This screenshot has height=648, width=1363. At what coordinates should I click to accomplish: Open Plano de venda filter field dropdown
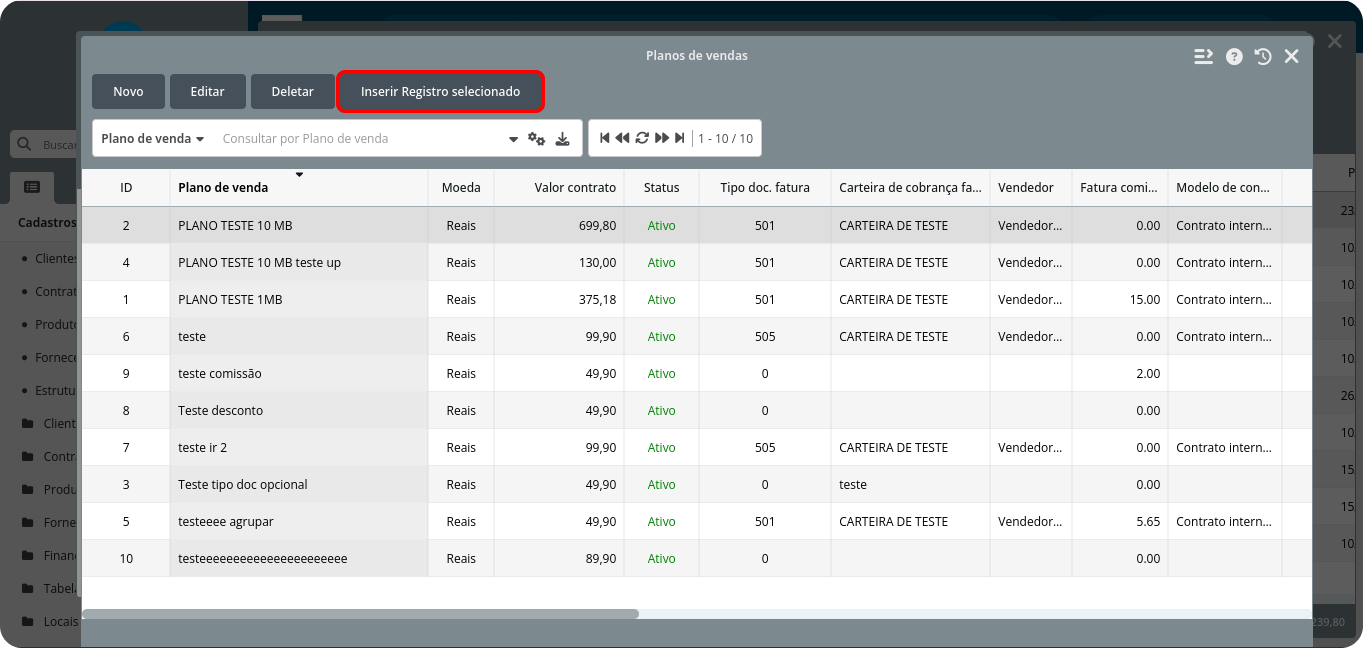(153, 139)
